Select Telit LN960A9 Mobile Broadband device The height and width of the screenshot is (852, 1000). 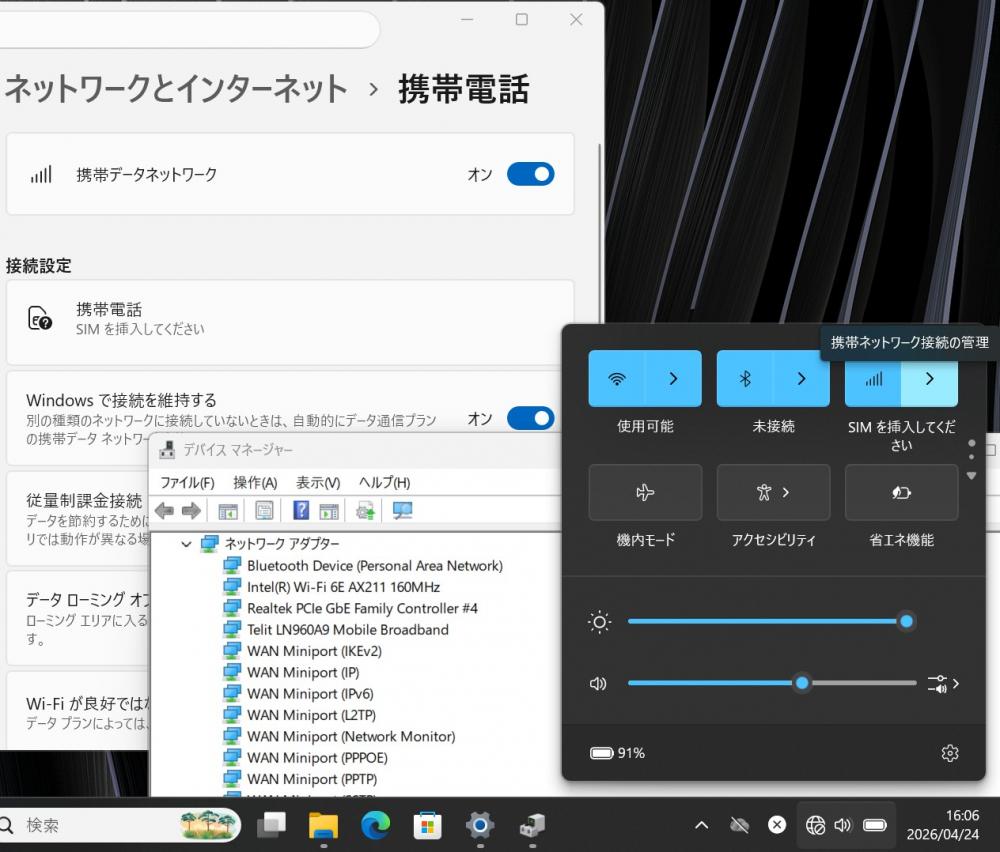(347, 630)
